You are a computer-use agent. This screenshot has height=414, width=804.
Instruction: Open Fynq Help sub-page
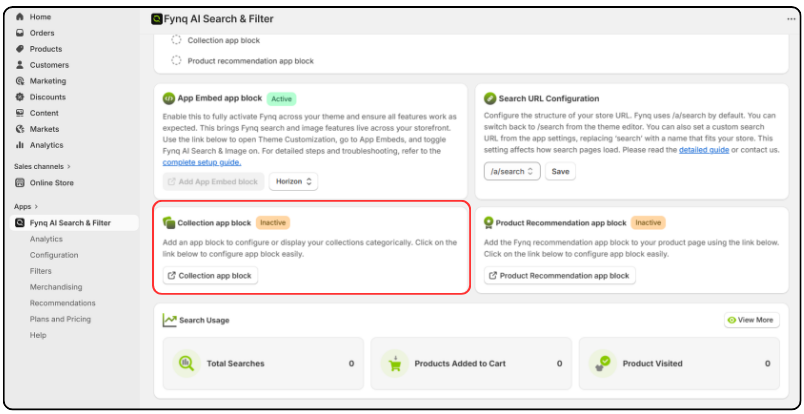(38, 335)
